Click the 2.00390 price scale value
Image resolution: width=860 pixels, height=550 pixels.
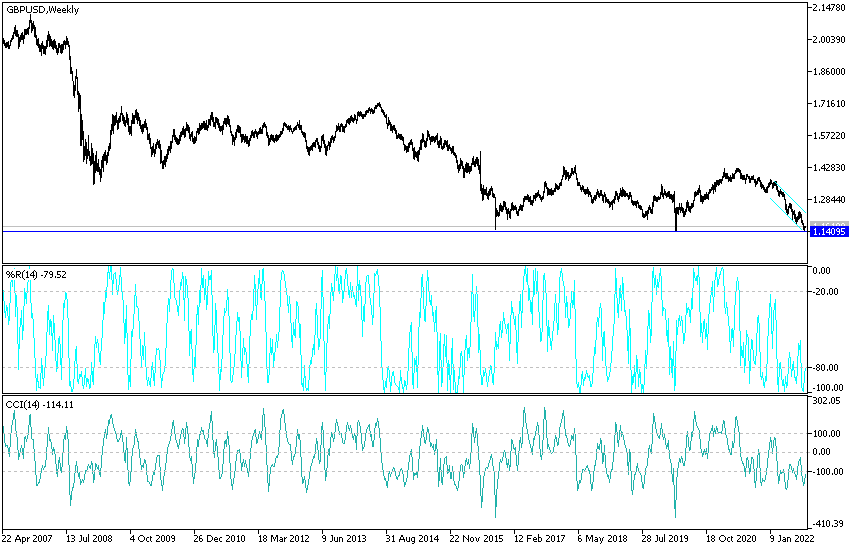click(x=829, y=39)
